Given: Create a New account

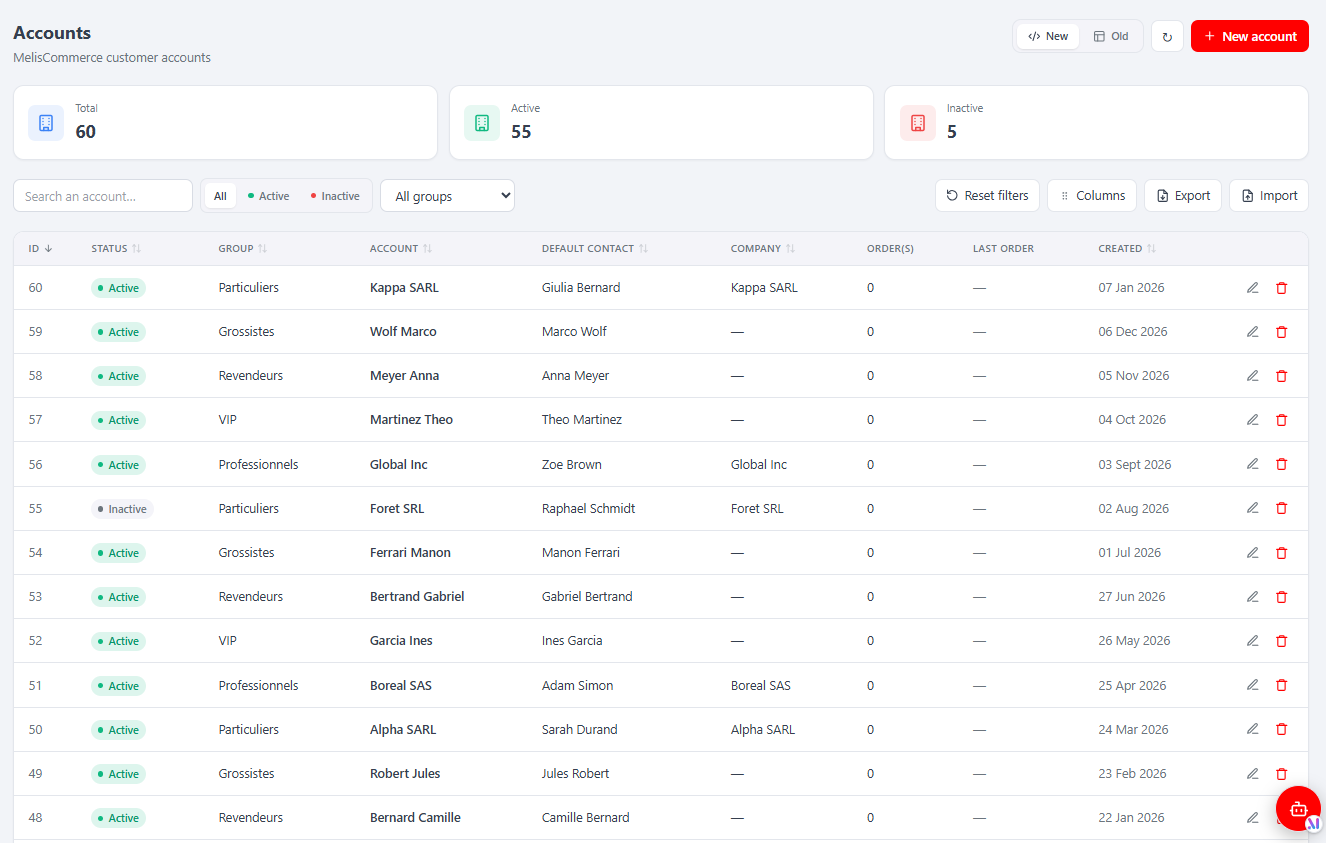Looking at the screenshot, I should tap(1249, 36).
